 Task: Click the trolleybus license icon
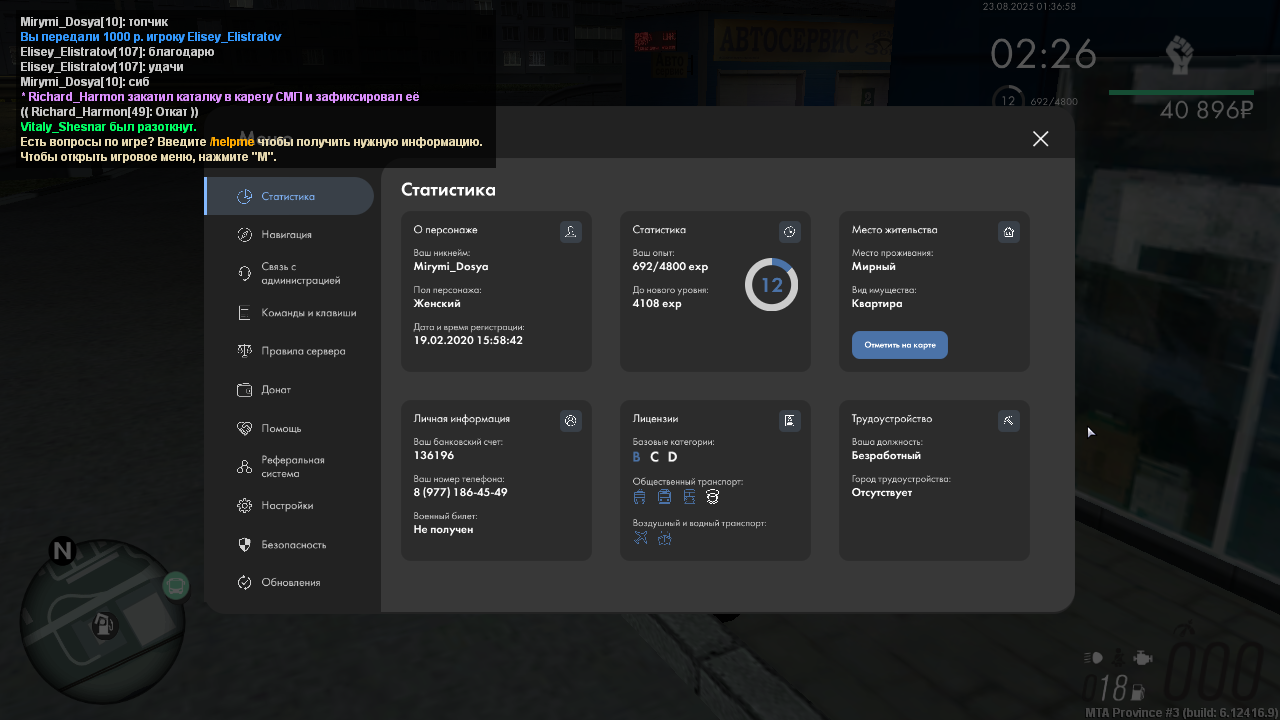640,497
